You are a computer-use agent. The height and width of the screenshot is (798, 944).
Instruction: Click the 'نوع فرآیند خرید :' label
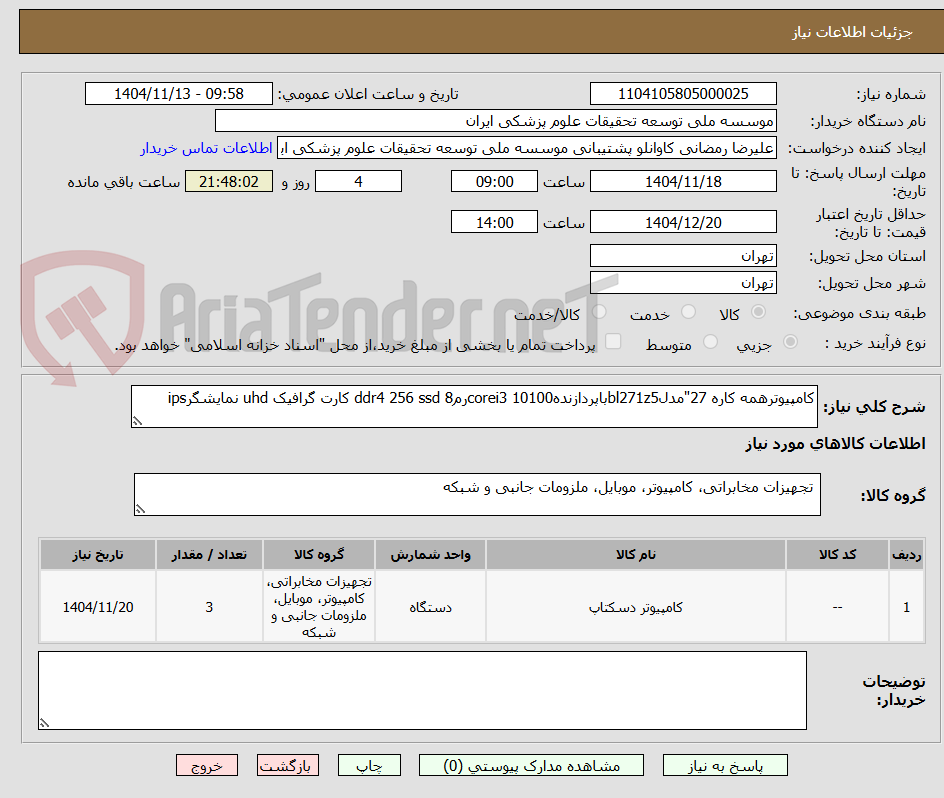tap(875, 343)
